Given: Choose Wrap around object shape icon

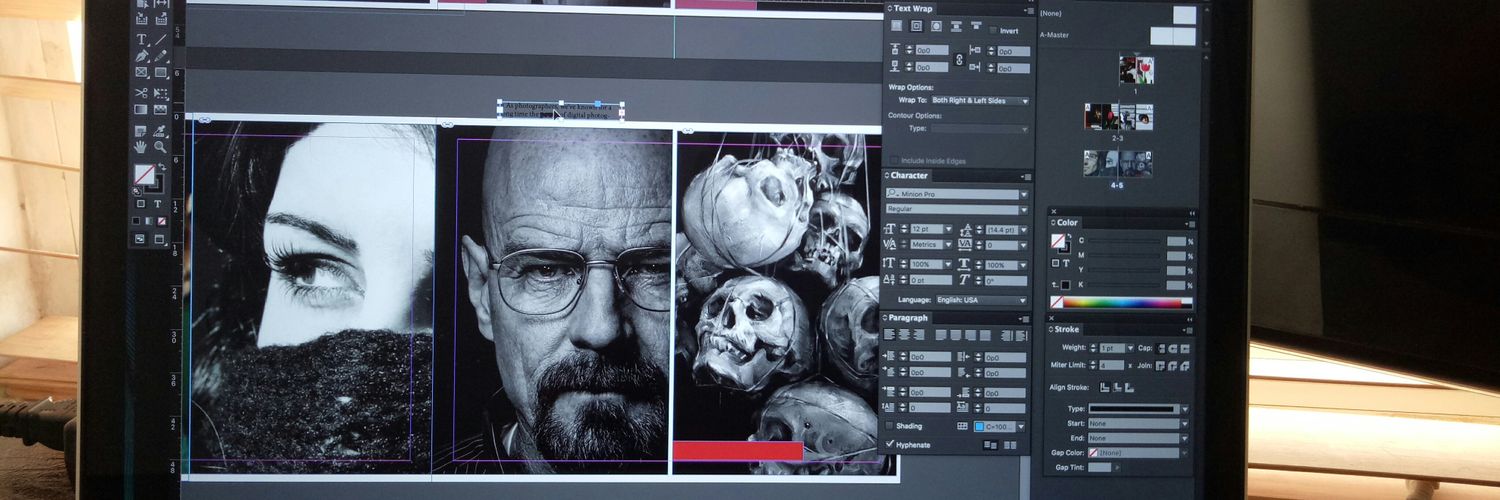Looking at the screenshot, I should pos(936,26).
